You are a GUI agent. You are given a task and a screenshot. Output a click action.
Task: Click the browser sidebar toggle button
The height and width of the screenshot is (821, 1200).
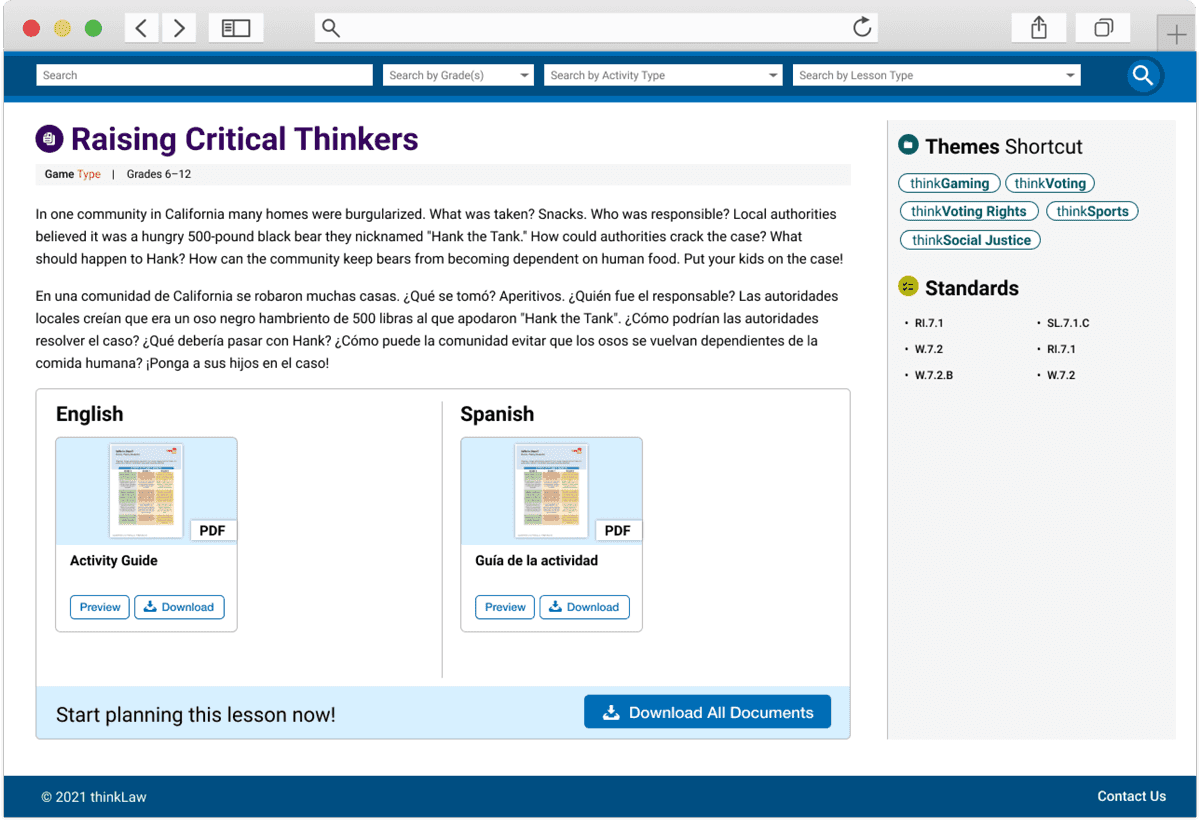point(236,27)
